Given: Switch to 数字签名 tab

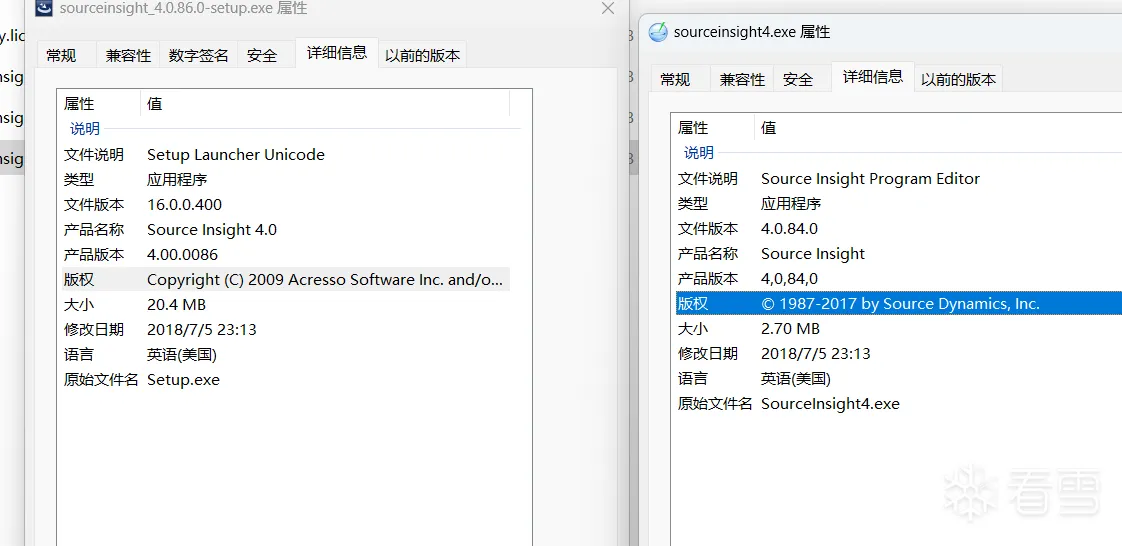Looking at the screenshot, I should 198,55.
